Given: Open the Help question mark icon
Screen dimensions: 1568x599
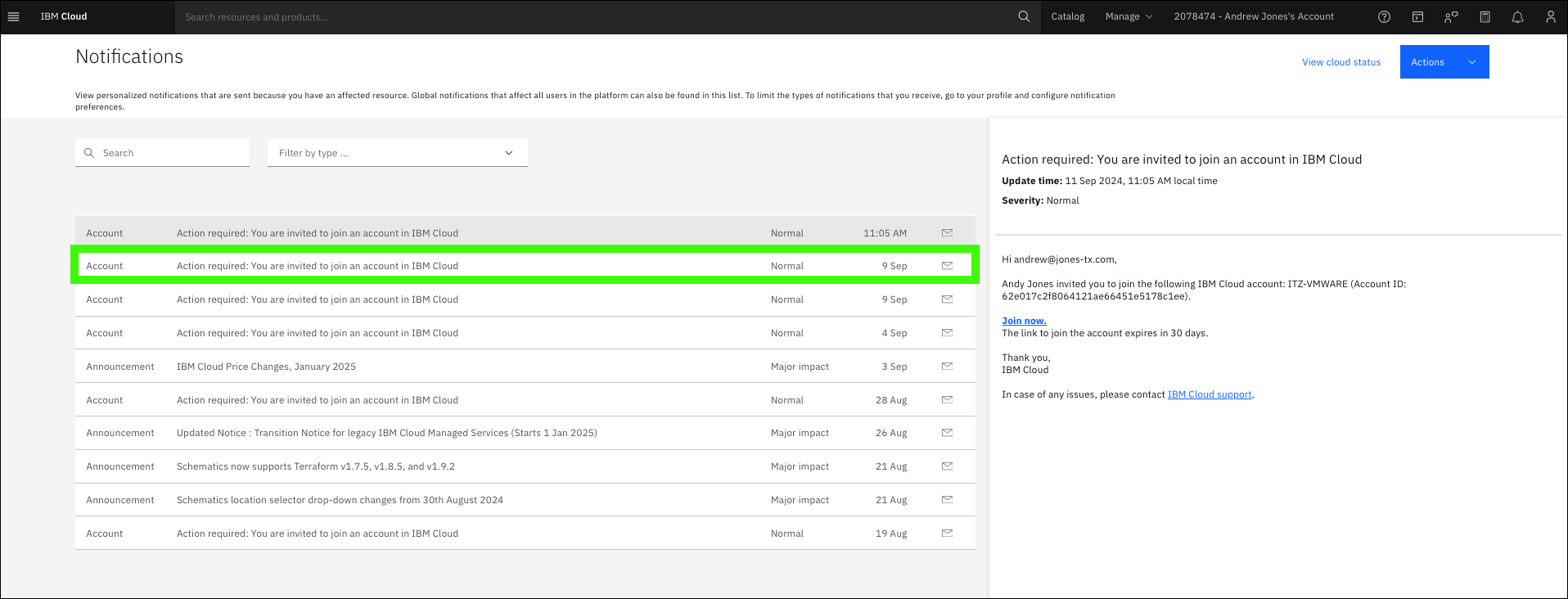Looking at the screenshot, I should point(1384,16).
